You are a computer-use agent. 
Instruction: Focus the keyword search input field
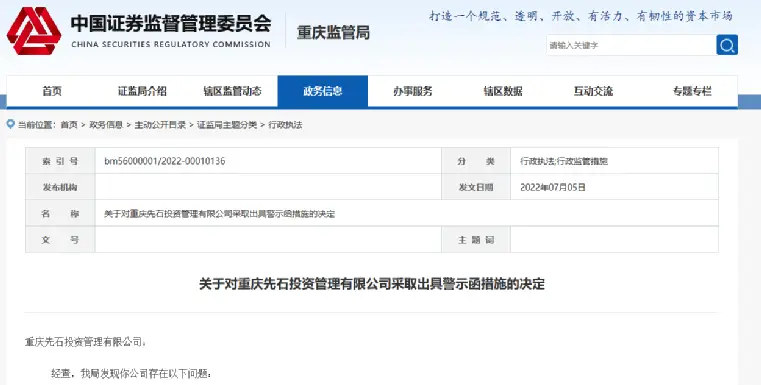pyautogui.click(x=631, y=45)
